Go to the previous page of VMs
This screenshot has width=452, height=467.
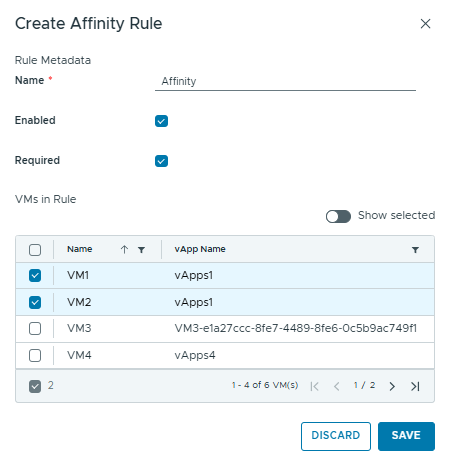coord(337,386)
